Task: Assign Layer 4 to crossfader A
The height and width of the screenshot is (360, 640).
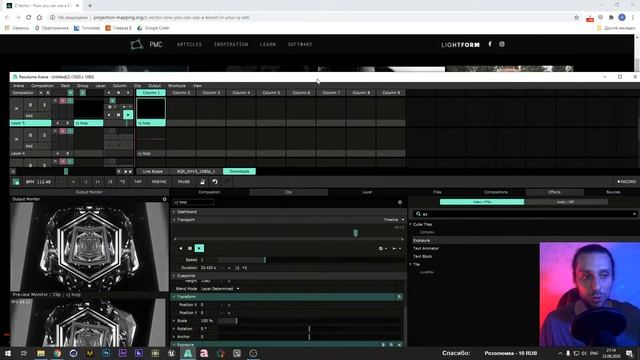Action: point(58,153)
